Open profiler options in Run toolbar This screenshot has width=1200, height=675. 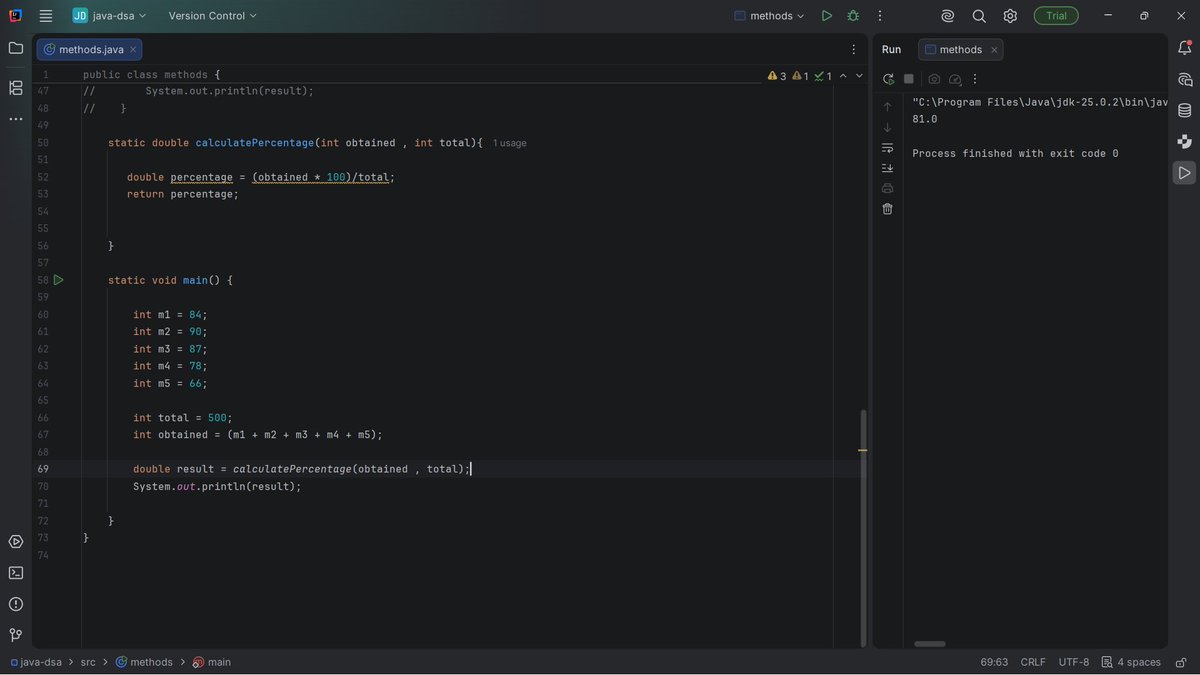coord(955,79)
